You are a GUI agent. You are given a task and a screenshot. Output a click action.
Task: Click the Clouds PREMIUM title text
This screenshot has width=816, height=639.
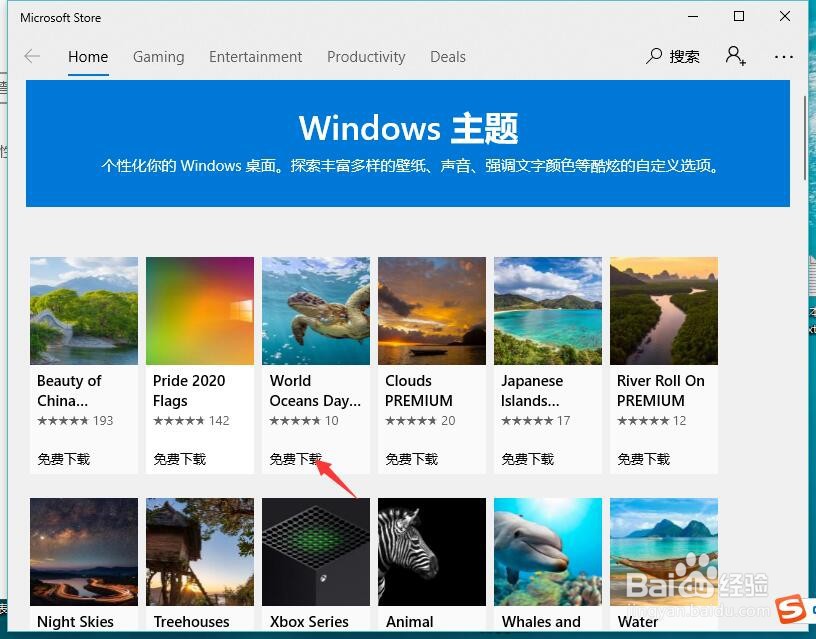click(419, 391)
